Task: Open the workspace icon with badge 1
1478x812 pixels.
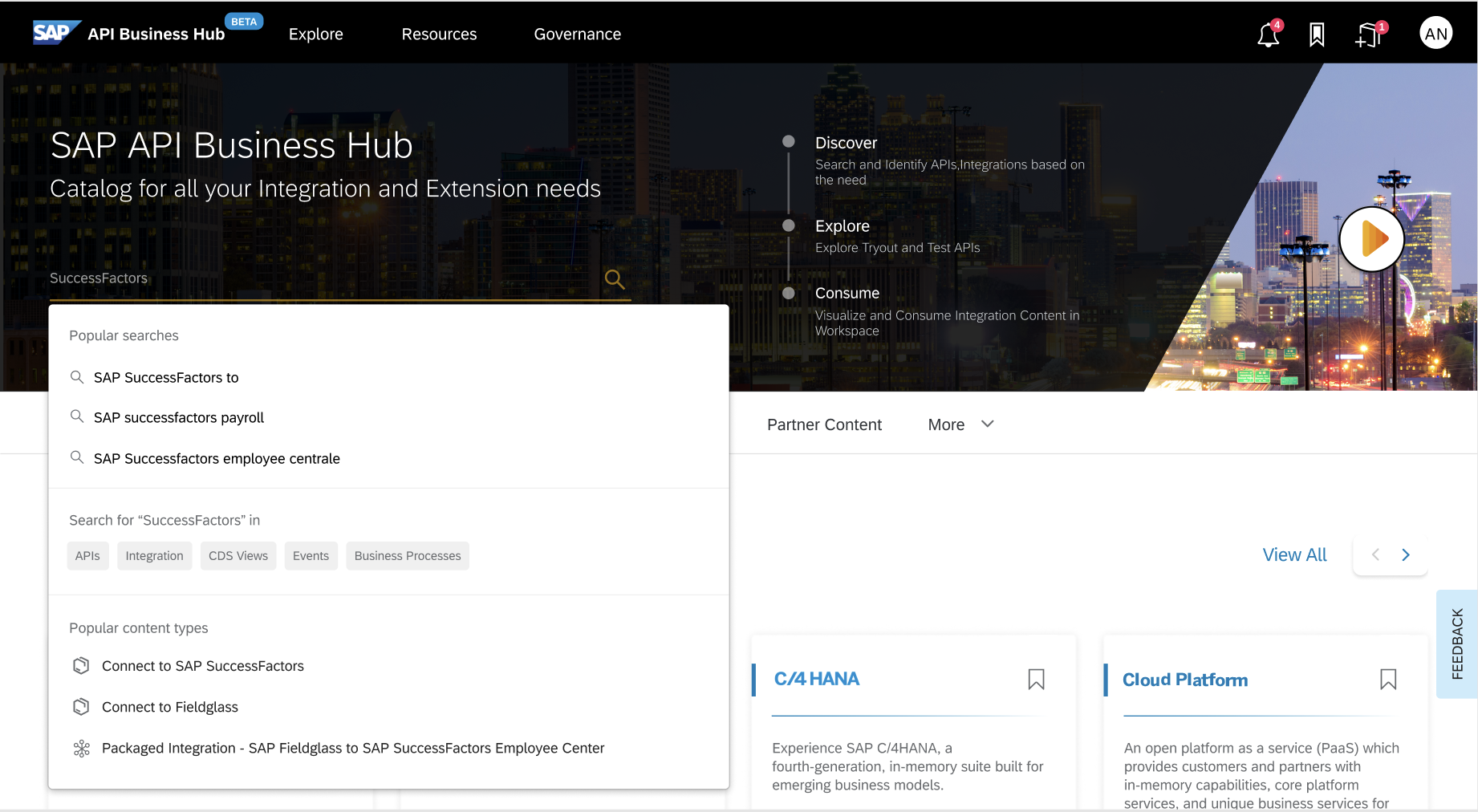Action: point(1367,34)
